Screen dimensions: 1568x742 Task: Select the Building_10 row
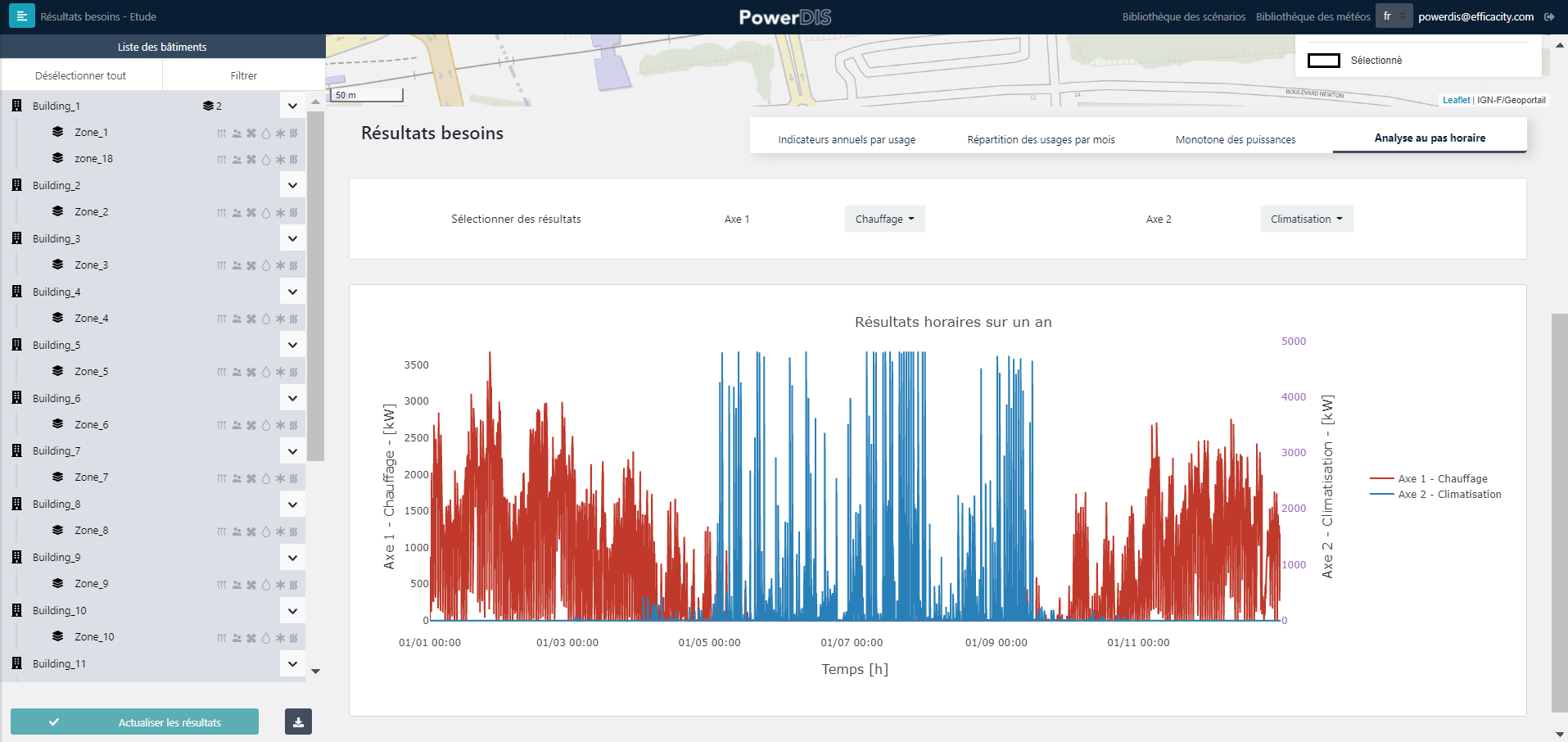[x=152, y=610]
